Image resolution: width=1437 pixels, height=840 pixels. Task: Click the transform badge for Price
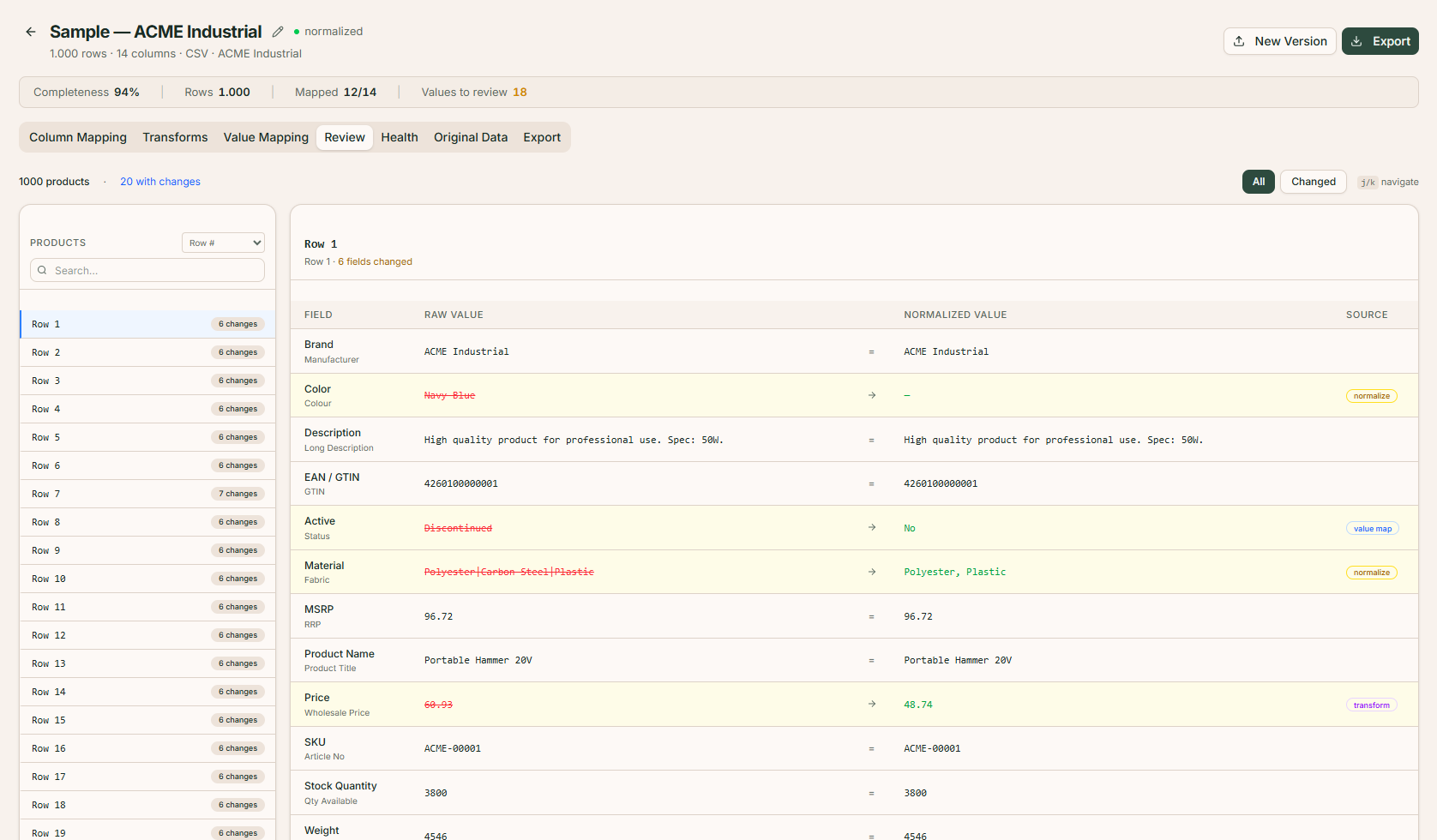pos(1371,705)
